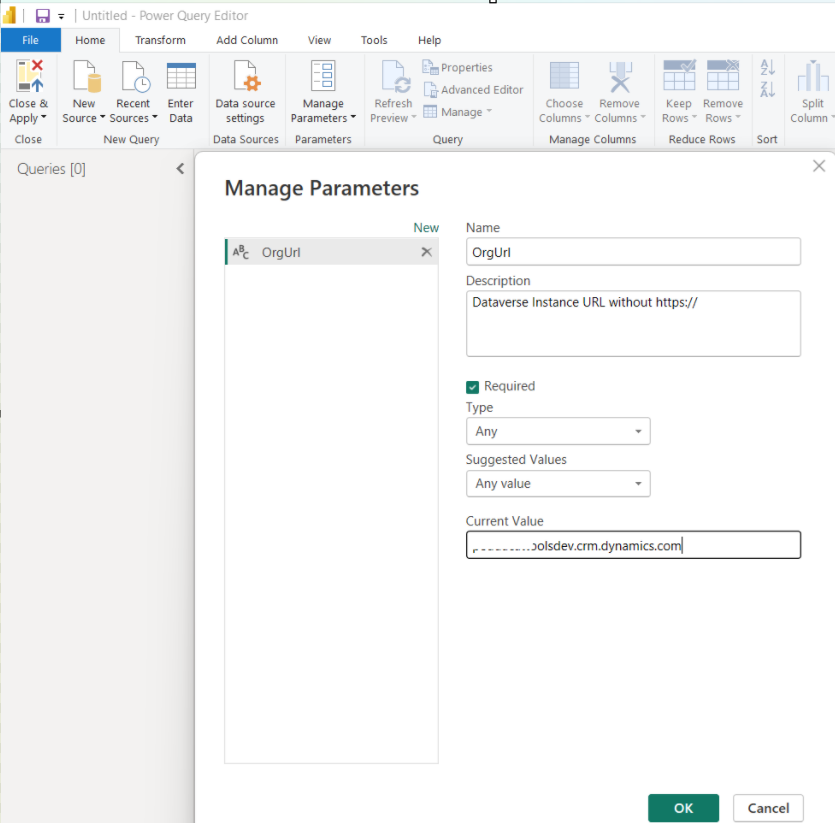Uncheck the Required checkbox
The width and height of the screenshot is (835, 823).
(473, 387)
